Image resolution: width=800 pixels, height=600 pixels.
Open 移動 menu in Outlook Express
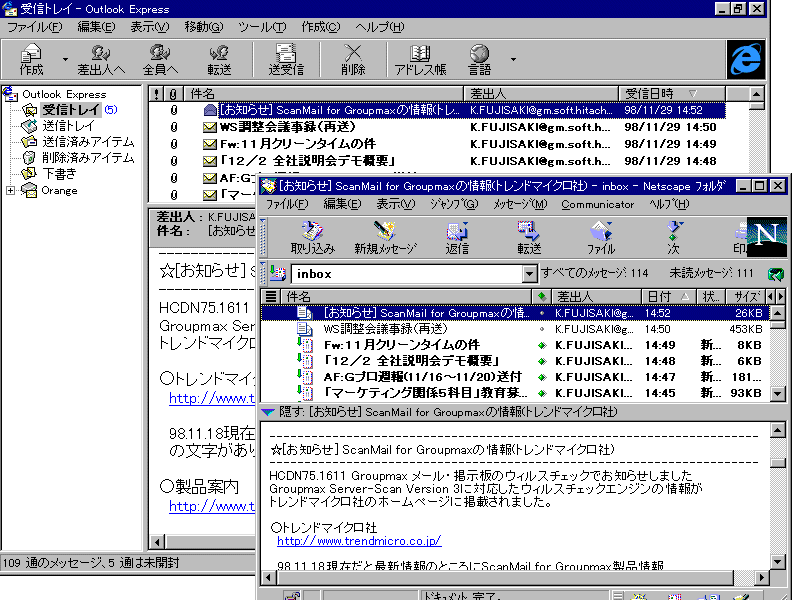tap(204, 27)
